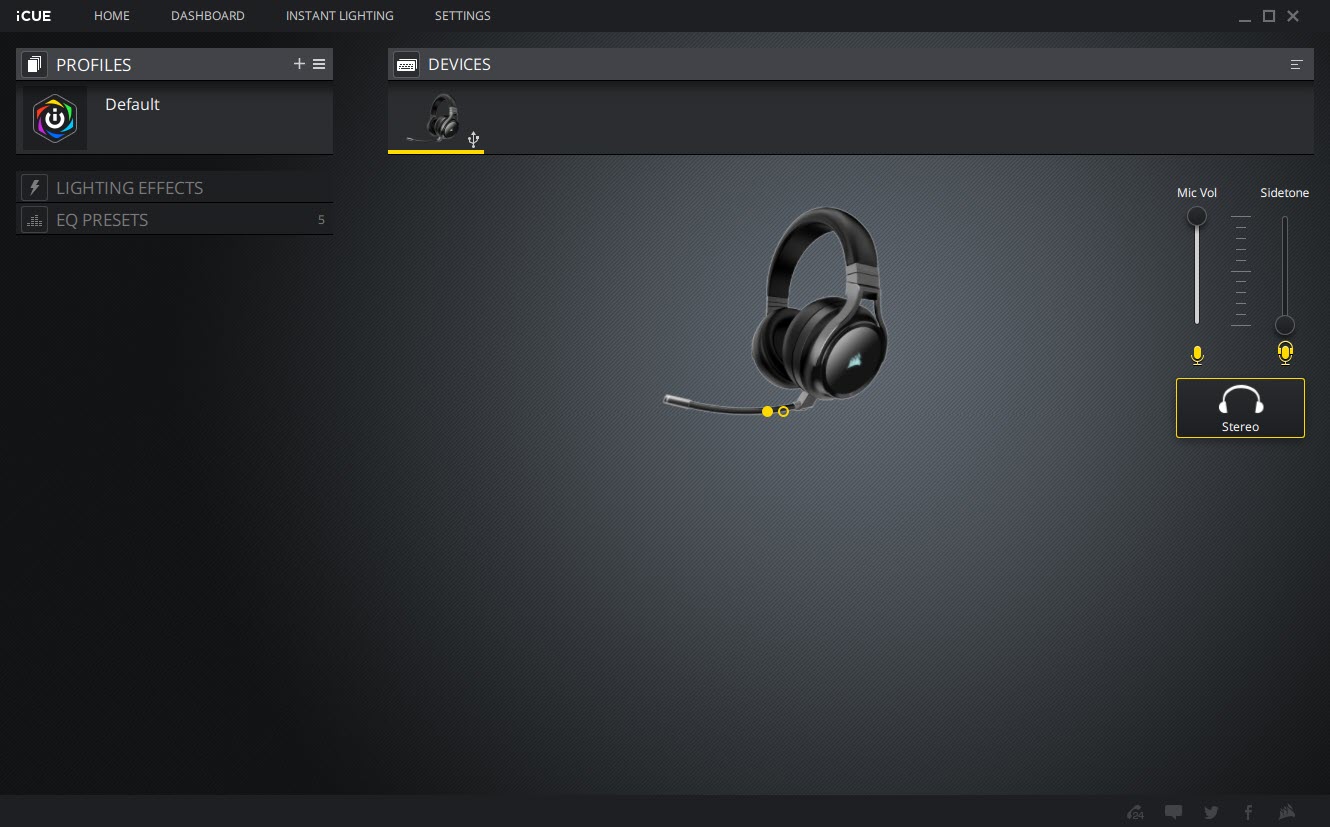This screenshot has height=827, width=1330.
Task: Open the devices panel options menu
Action: pos(1297,64)
